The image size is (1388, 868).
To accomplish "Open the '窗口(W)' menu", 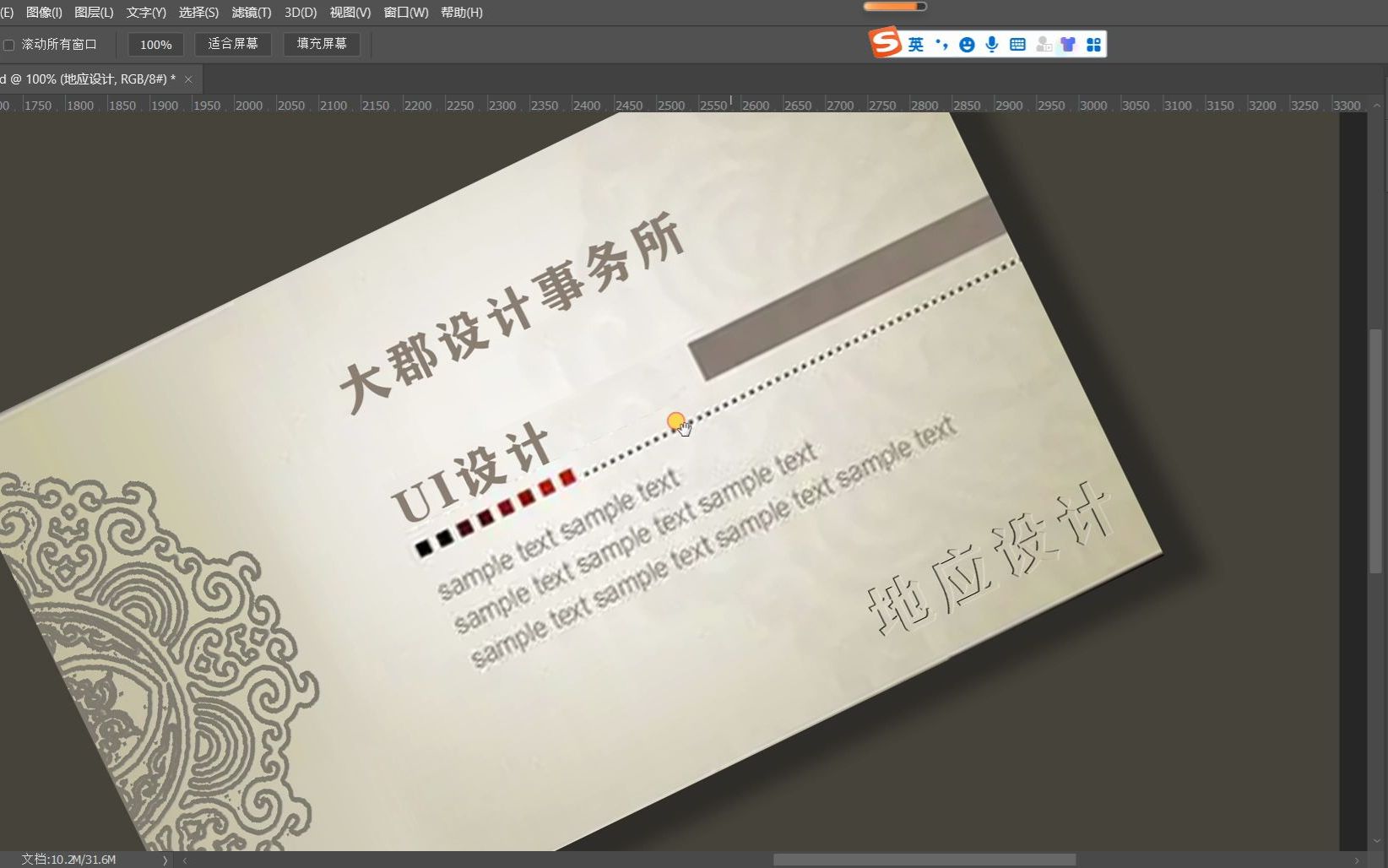I will pos(406,13).
